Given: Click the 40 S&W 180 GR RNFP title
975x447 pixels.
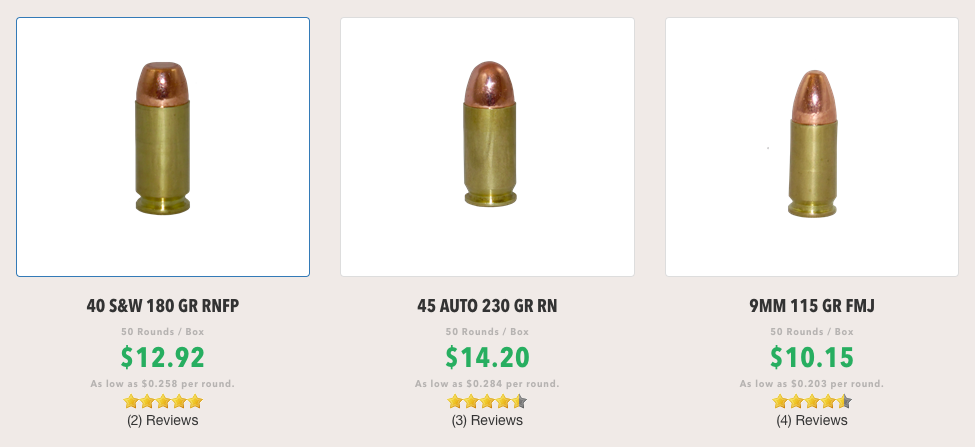Looking at the screenshot, I should click(x=163, y=306).
